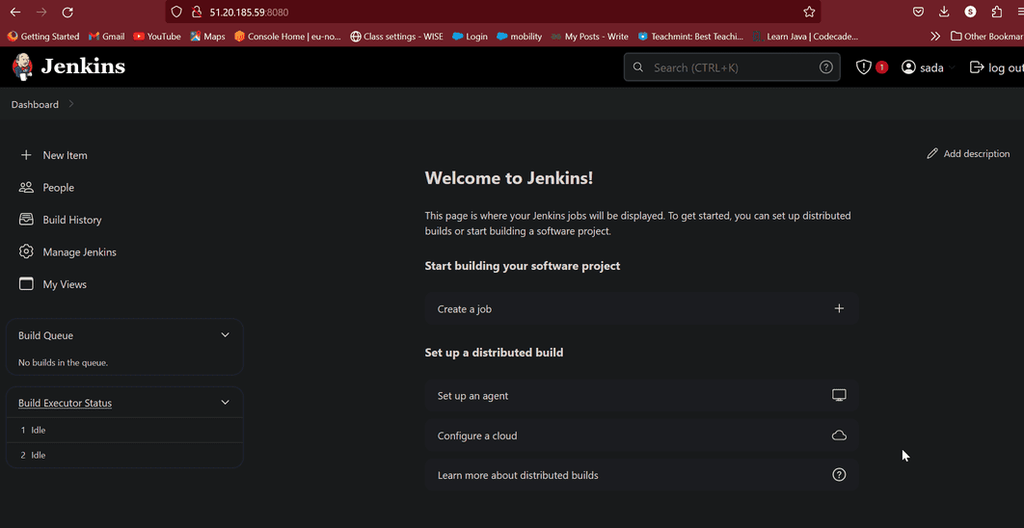The height and width of the screenshot is (528, 1024).
Task: Open the Gmail bookmark
Action: (106, 36)
